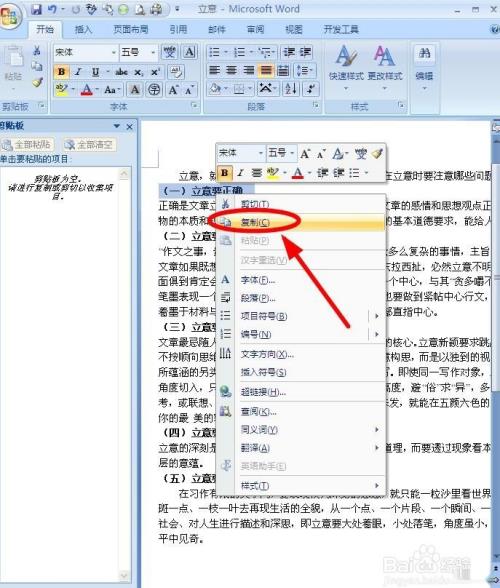This screenshot has height=588, width=500.
Task: Switch to the Insert (插入) ribbon tab
Action: [83, 29]
